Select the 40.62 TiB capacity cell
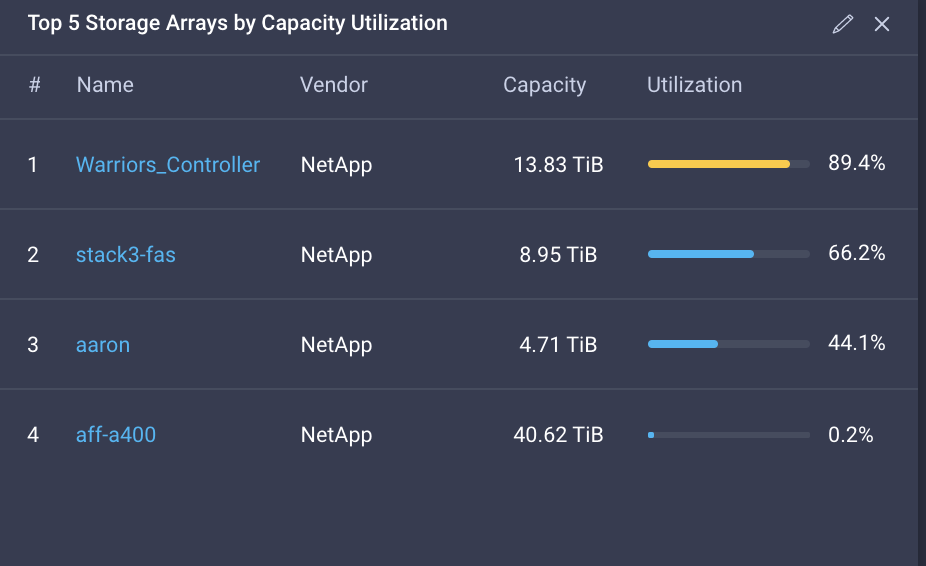926x566 pixels. point(558,435)
